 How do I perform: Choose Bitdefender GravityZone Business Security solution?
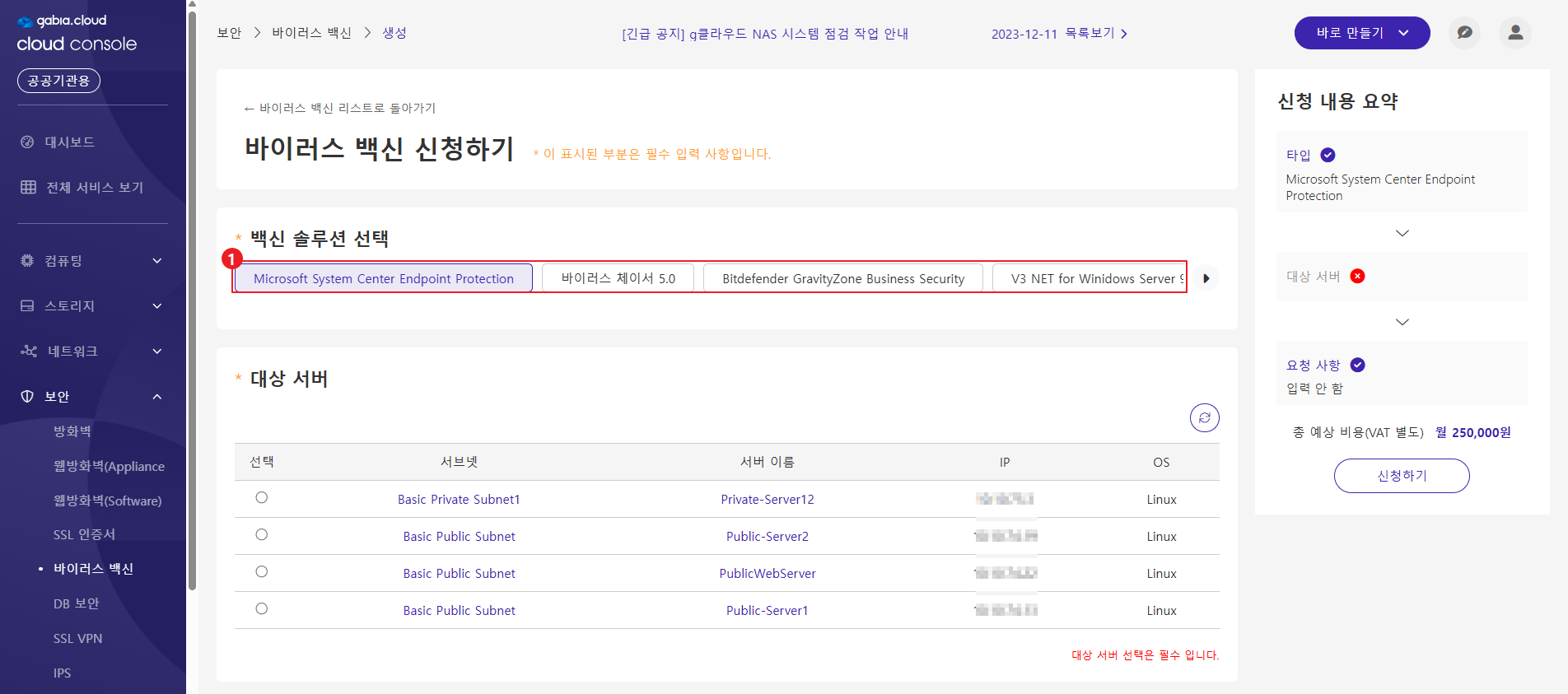click(x=843, y=278)
